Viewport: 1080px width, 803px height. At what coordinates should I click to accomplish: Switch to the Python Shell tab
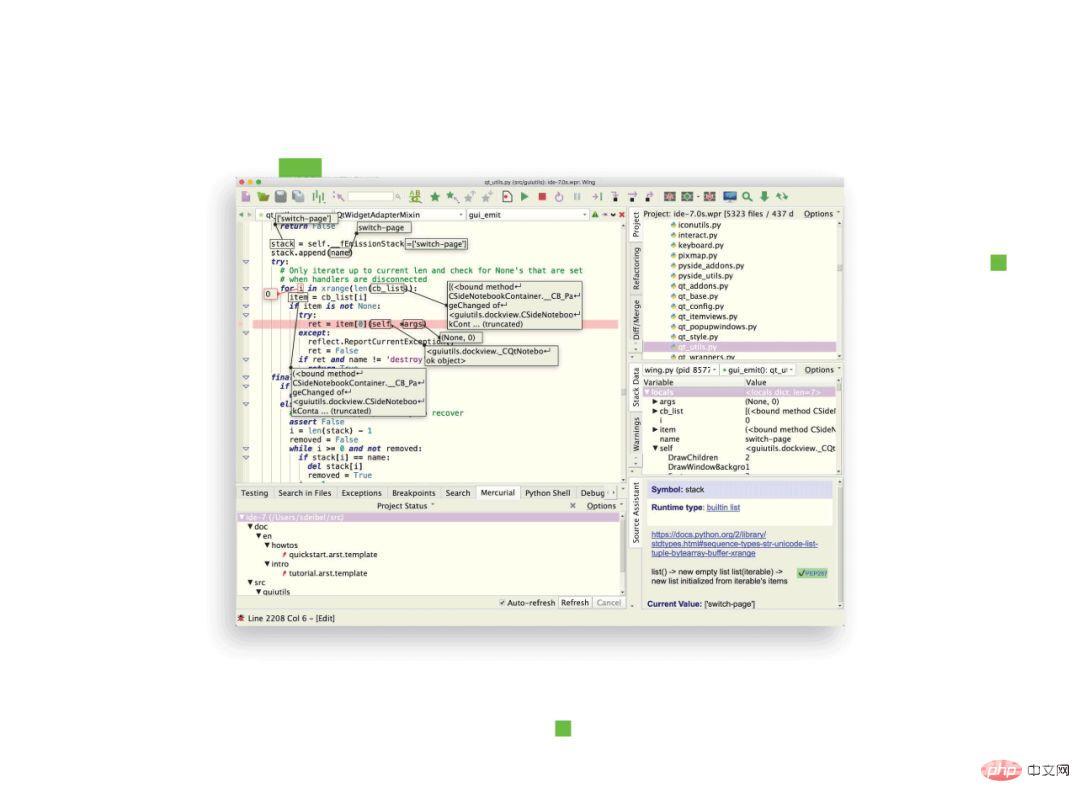tap(548, 493)
